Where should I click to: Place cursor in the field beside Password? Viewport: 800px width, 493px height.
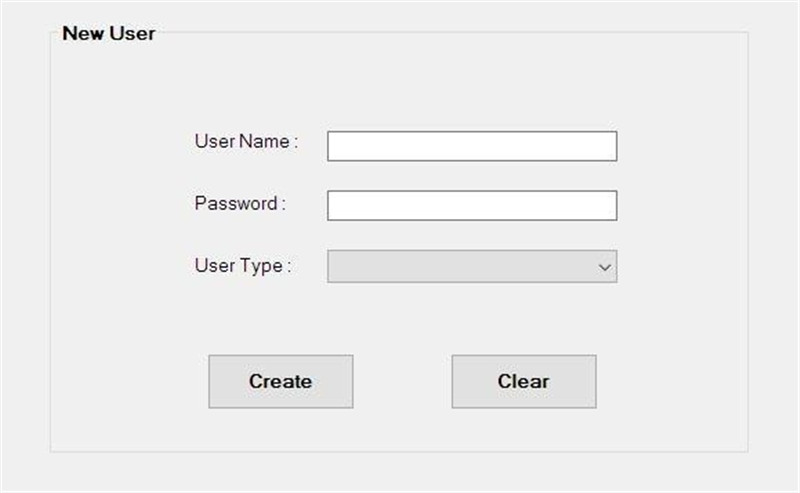pos(472,206)
